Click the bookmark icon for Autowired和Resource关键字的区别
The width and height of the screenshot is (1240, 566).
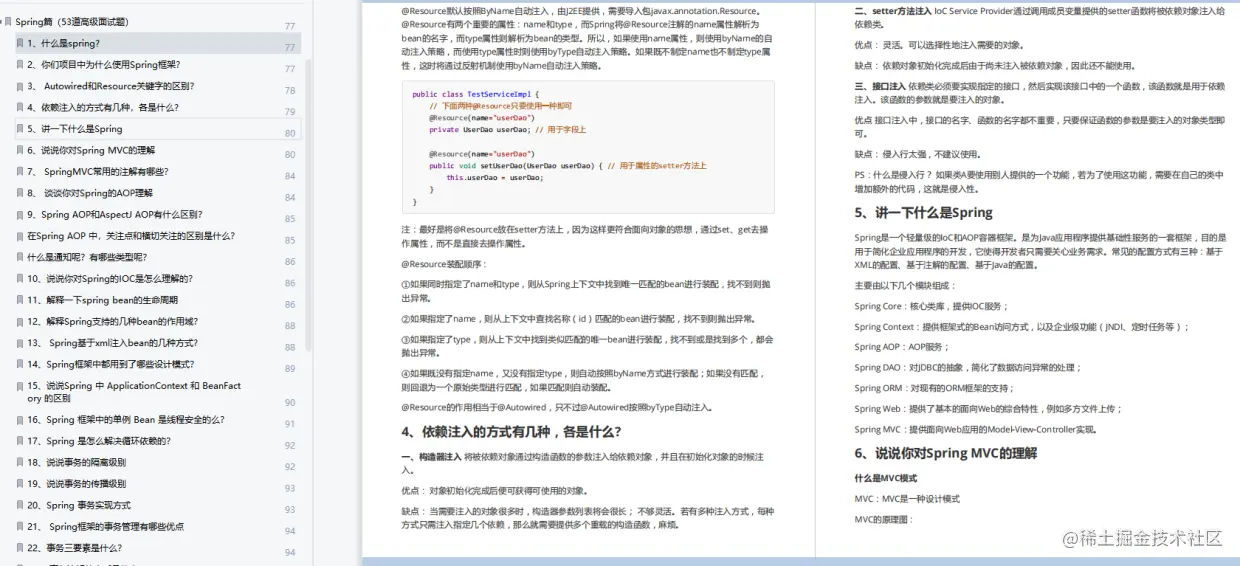(19, 87)
